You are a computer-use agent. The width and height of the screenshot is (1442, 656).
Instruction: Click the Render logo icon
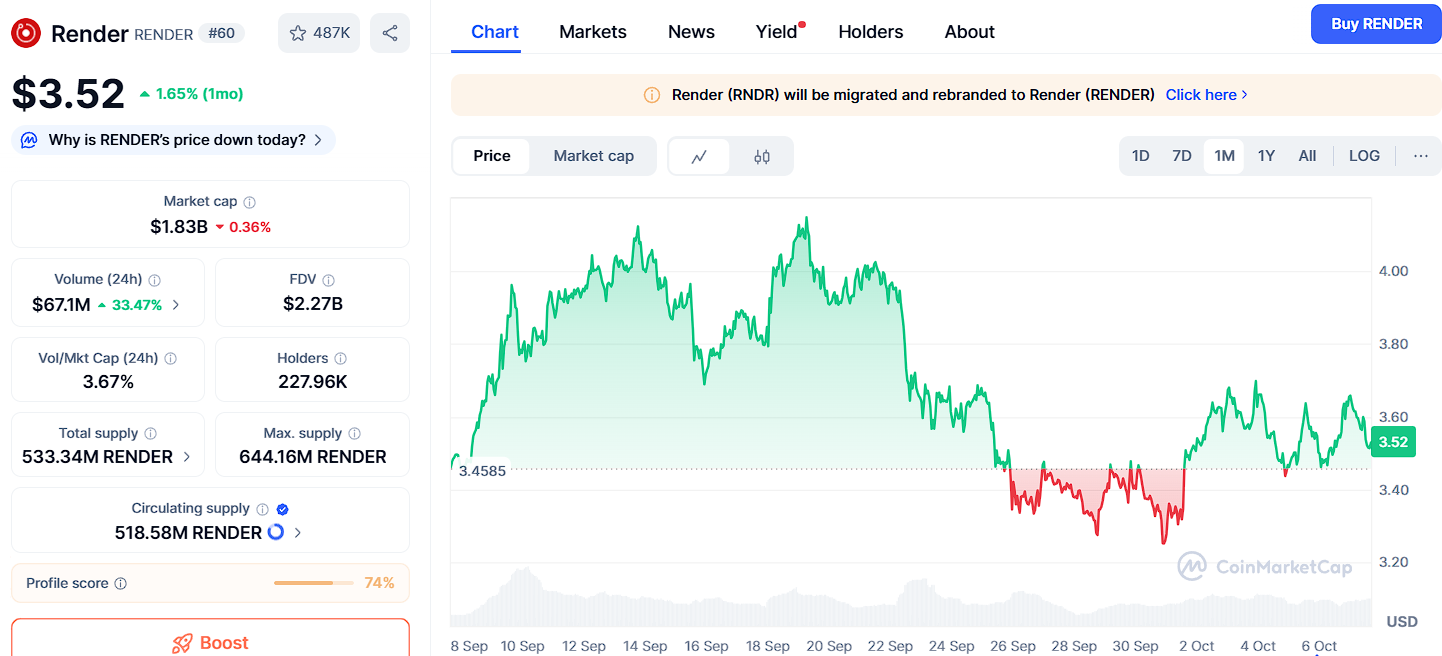26,33
